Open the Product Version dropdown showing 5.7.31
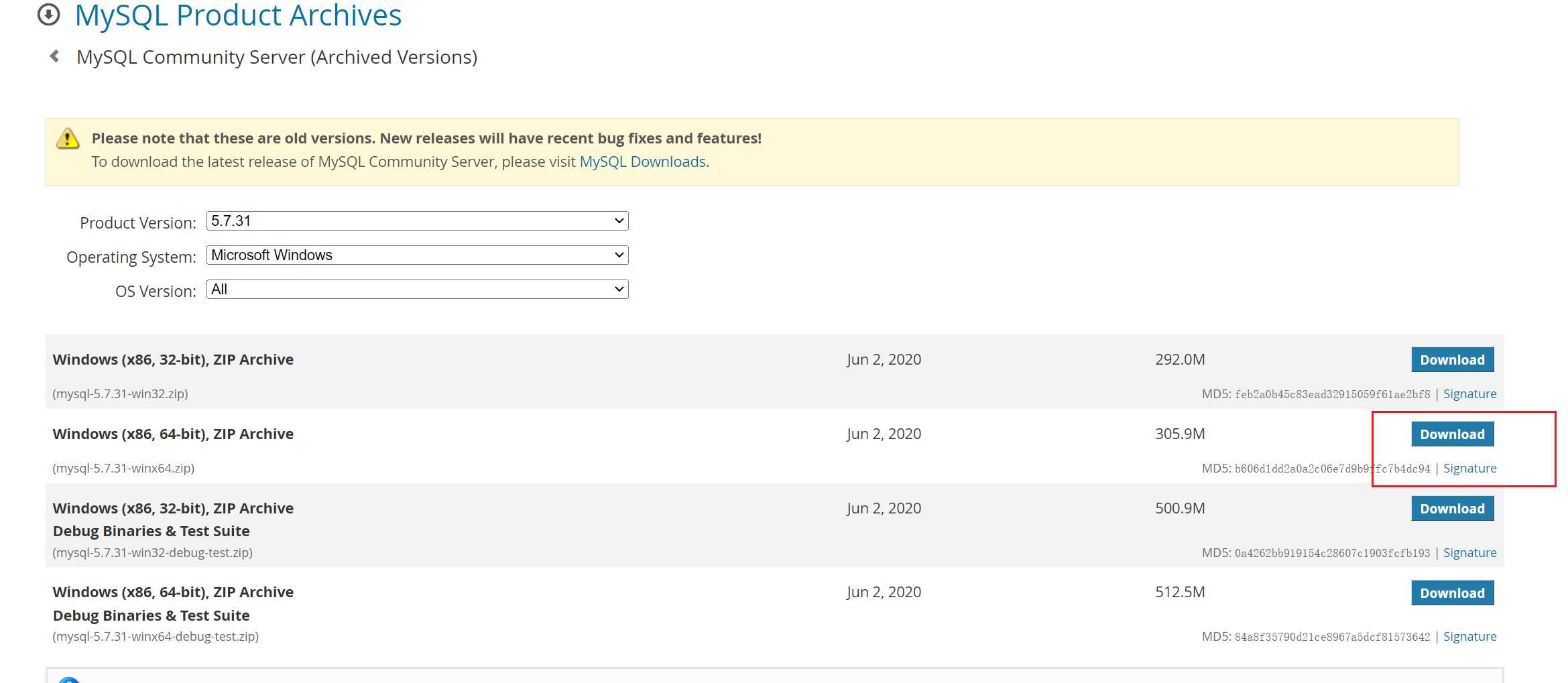Image resolution: width=1568 pixels, height=683 pixels. coord(417,221)
